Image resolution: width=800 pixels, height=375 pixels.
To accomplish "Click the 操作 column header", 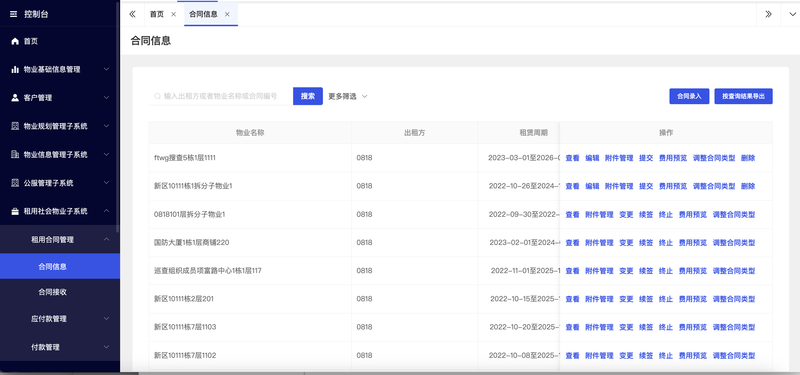I will point(666,133).
